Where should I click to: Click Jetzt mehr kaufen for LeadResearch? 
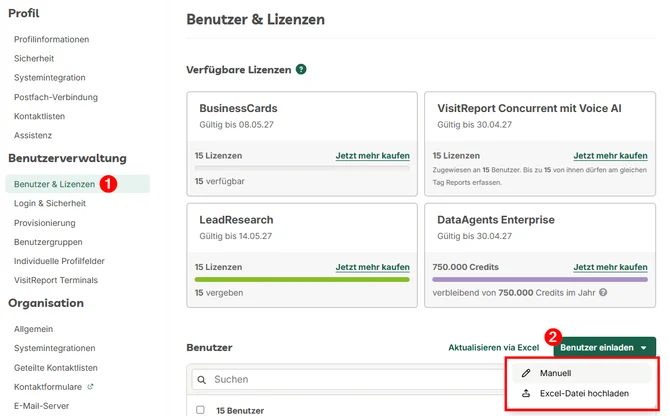[372, 267]
